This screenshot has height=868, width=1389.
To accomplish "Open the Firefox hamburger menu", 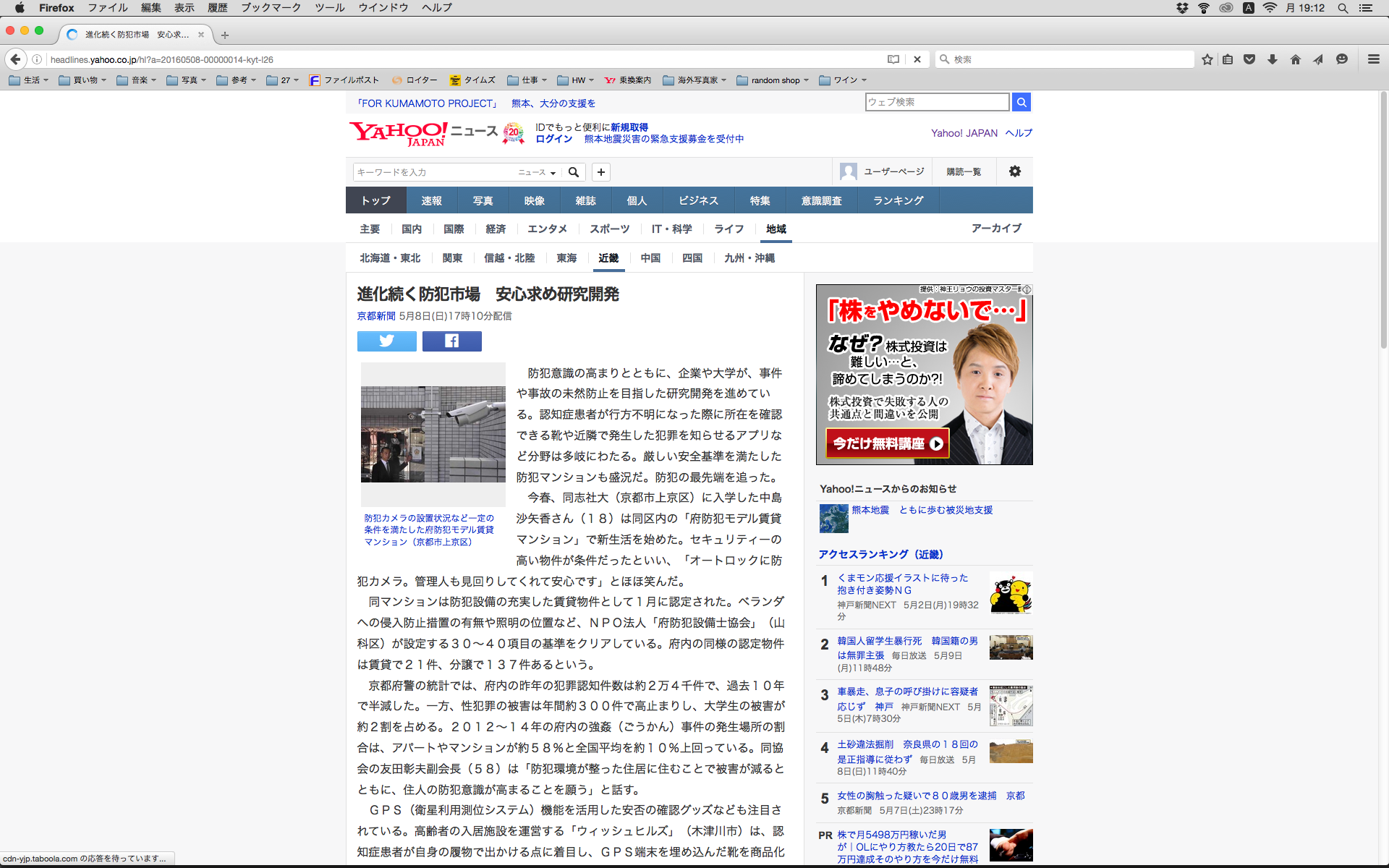I will tap(1373, 59).
